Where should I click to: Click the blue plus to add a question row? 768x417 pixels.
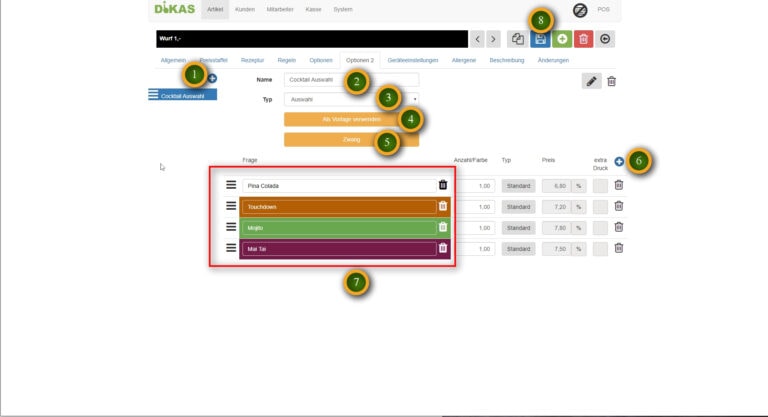619,161
